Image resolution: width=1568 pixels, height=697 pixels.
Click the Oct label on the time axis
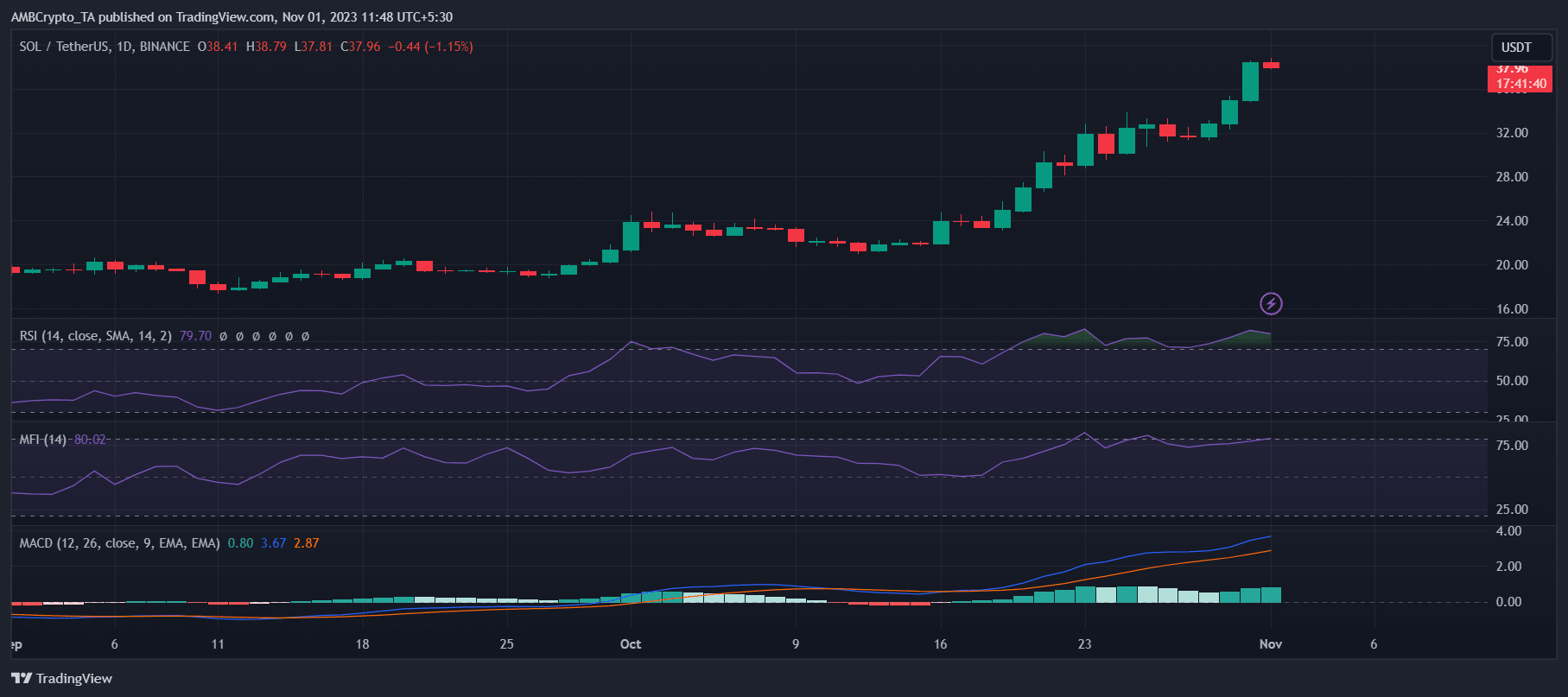[631, 644]
